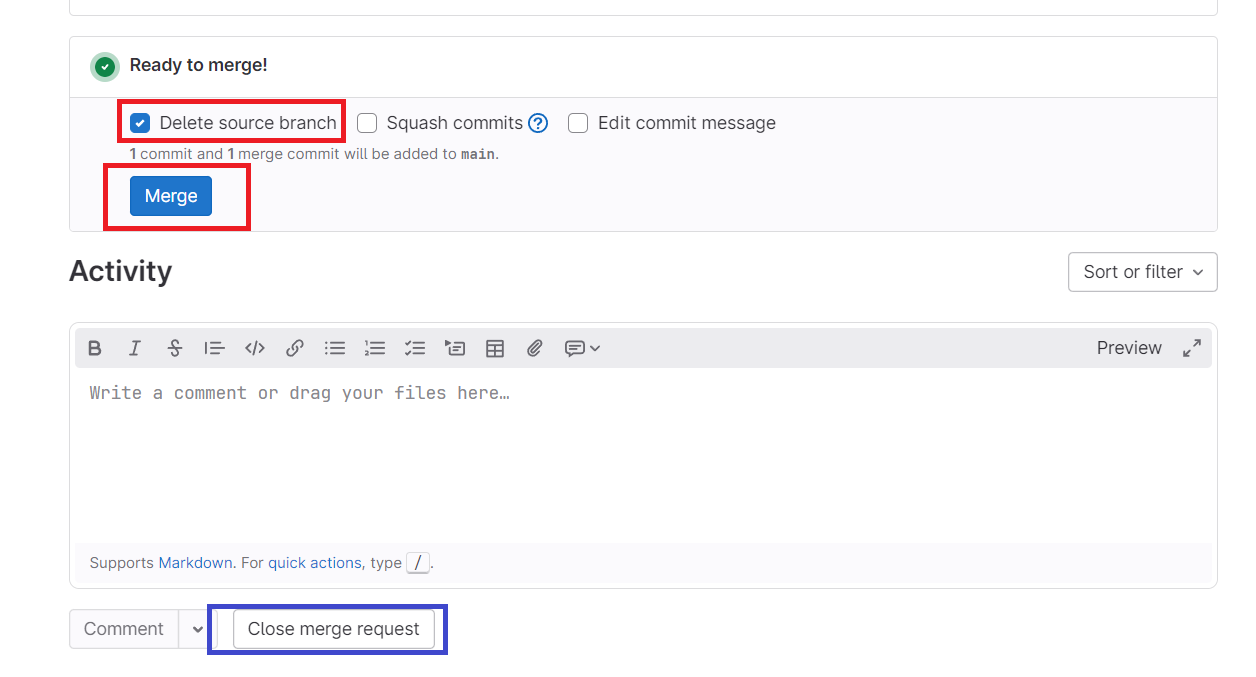Screen dimensions: 1256x677
Task: Switch to the Preview tab
Action: click(x=1128, y=347)
